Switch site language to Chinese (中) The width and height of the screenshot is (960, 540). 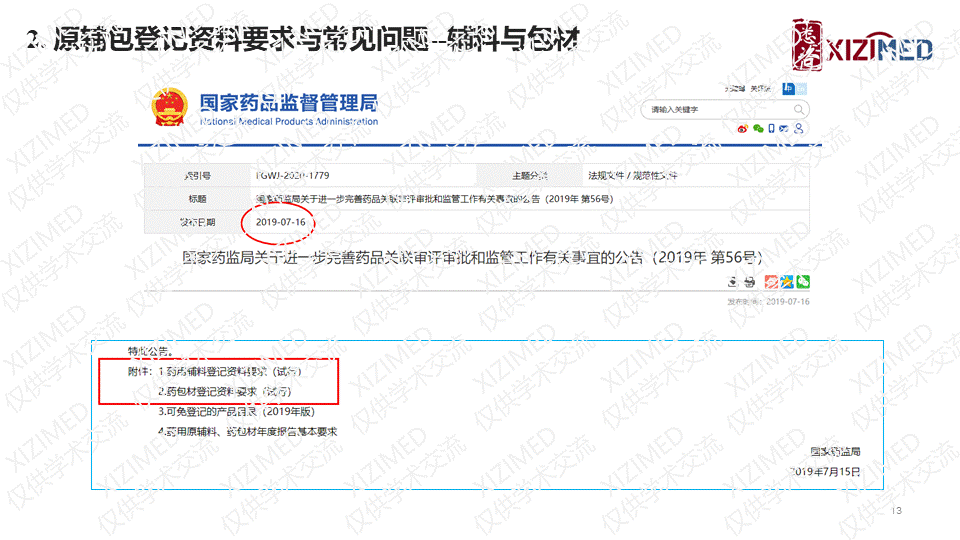(x=788, y=88)
